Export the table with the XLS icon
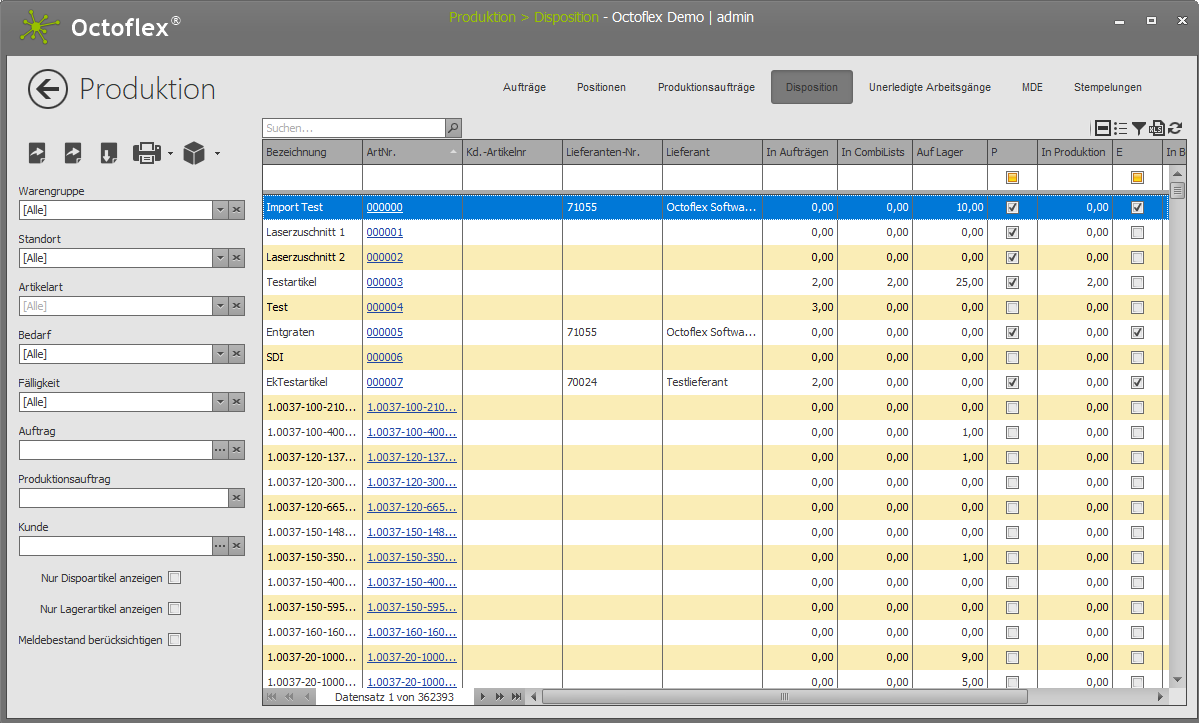 click(1157, 128)
